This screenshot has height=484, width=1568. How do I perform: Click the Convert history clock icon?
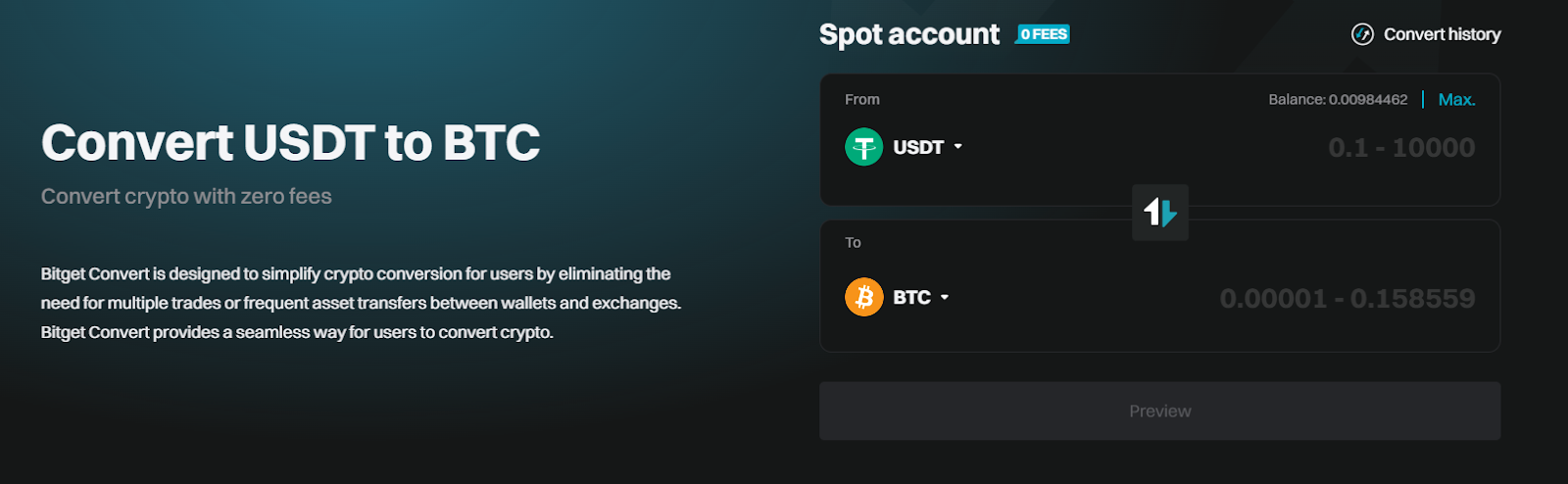click(1362, 34)
